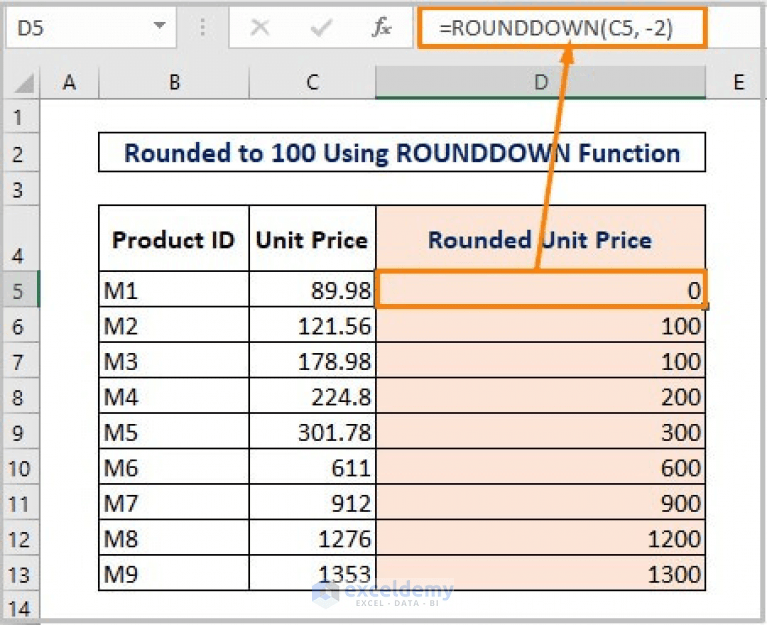Select row 13 header
This screenshot has width=767, height=625.
[20, 573]
